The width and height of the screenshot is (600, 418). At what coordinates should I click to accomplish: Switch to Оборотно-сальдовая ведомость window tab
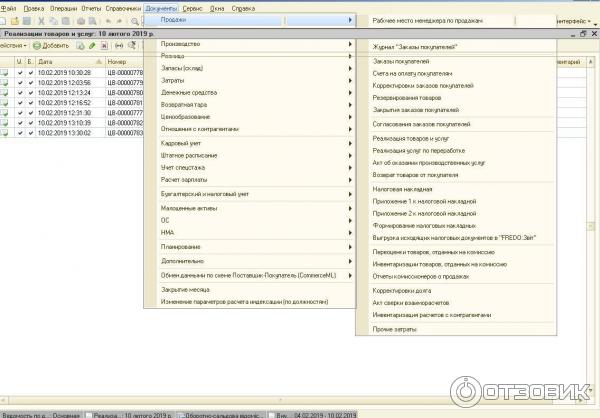coord(220,415)
